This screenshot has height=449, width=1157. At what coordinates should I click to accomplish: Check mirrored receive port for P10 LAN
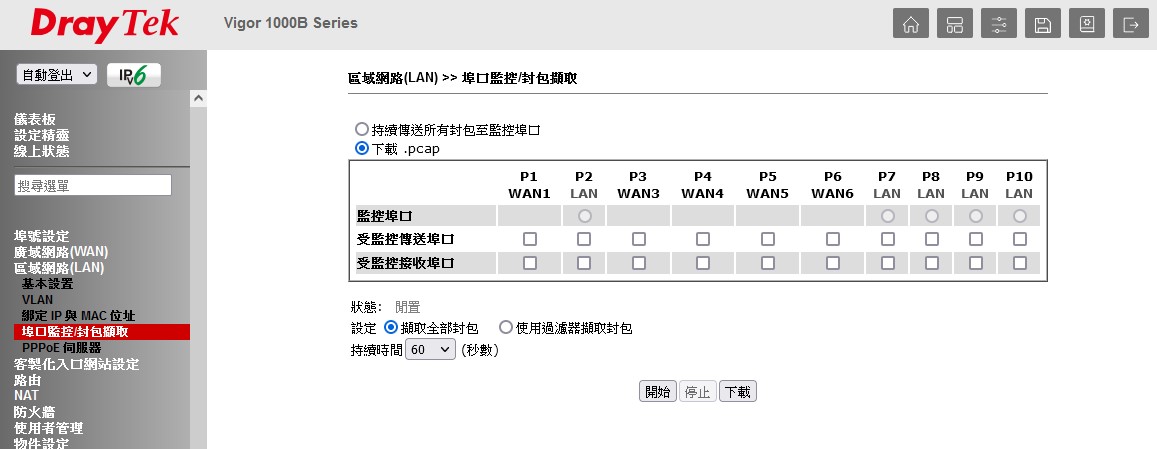(1019, 263)
